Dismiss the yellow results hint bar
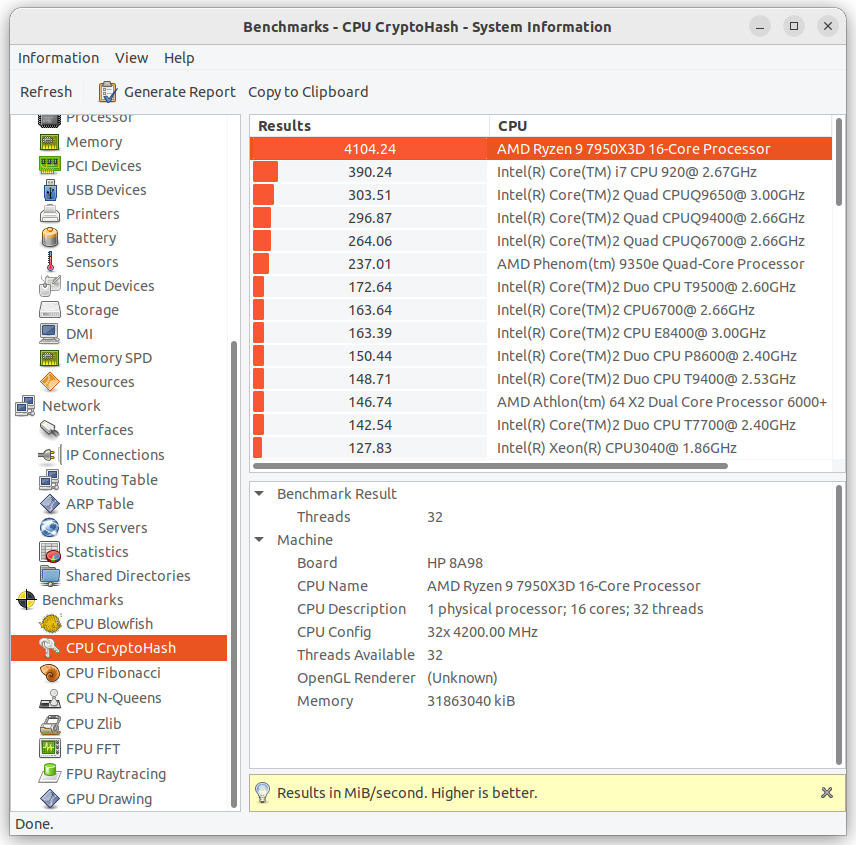Viewport: 856px width, 845px height. [x=827, y=793]
